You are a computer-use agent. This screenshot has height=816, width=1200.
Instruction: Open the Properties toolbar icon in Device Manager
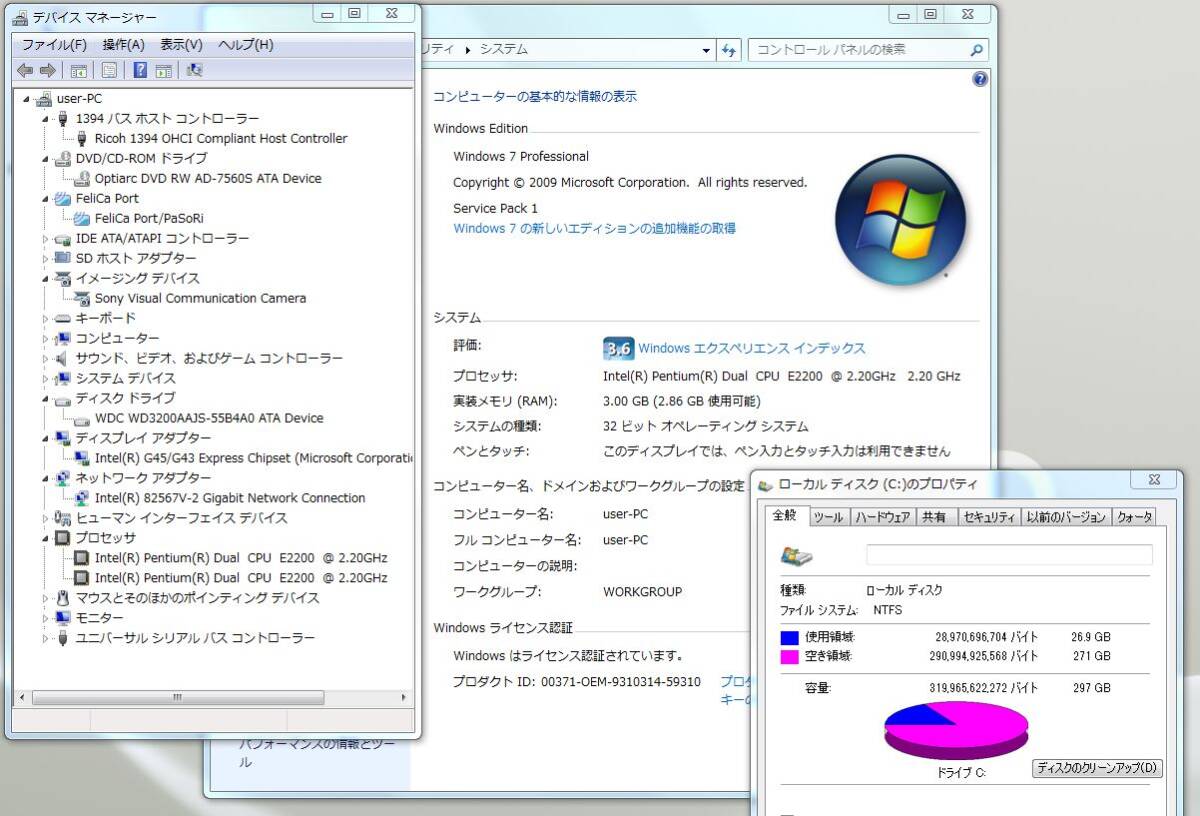(x=109, y=70)
